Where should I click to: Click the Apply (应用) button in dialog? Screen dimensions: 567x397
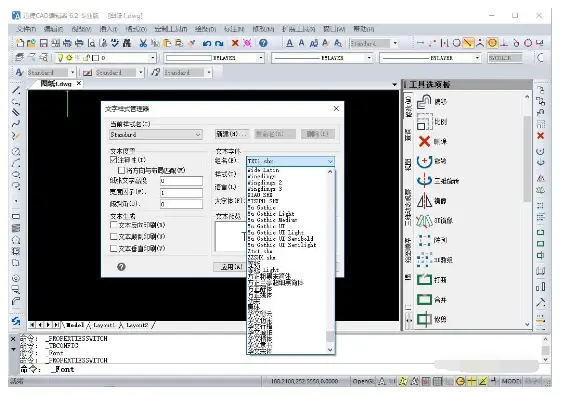(231, 267)
